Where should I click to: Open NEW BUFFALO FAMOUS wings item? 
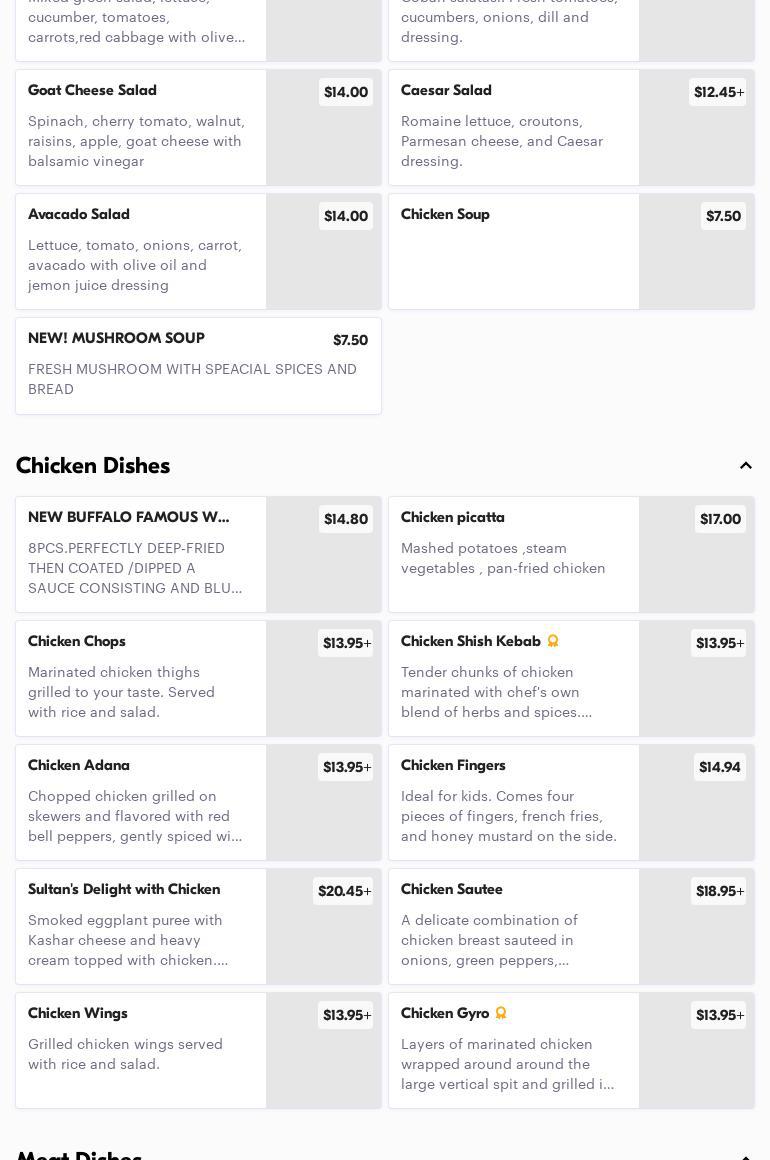pos(140,554)
